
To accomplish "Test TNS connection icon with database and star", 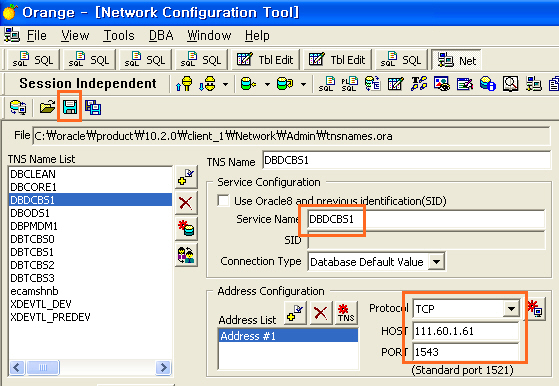I will click(x=186, y=228).
